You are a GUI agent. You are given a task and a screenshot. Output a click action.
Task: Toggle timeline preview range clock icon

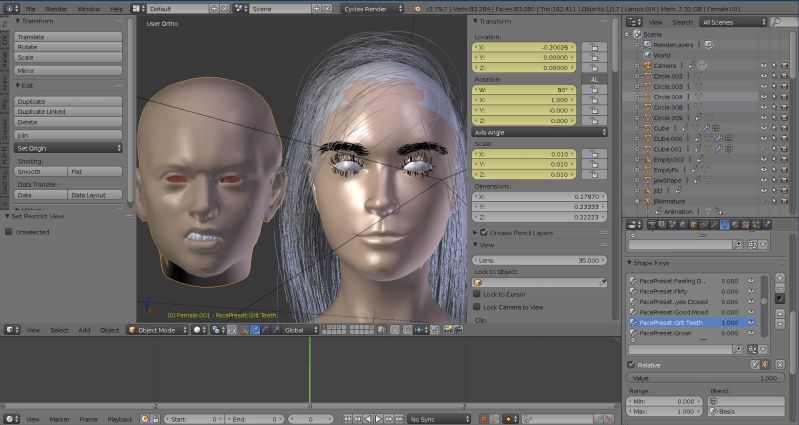coord(145,419)
